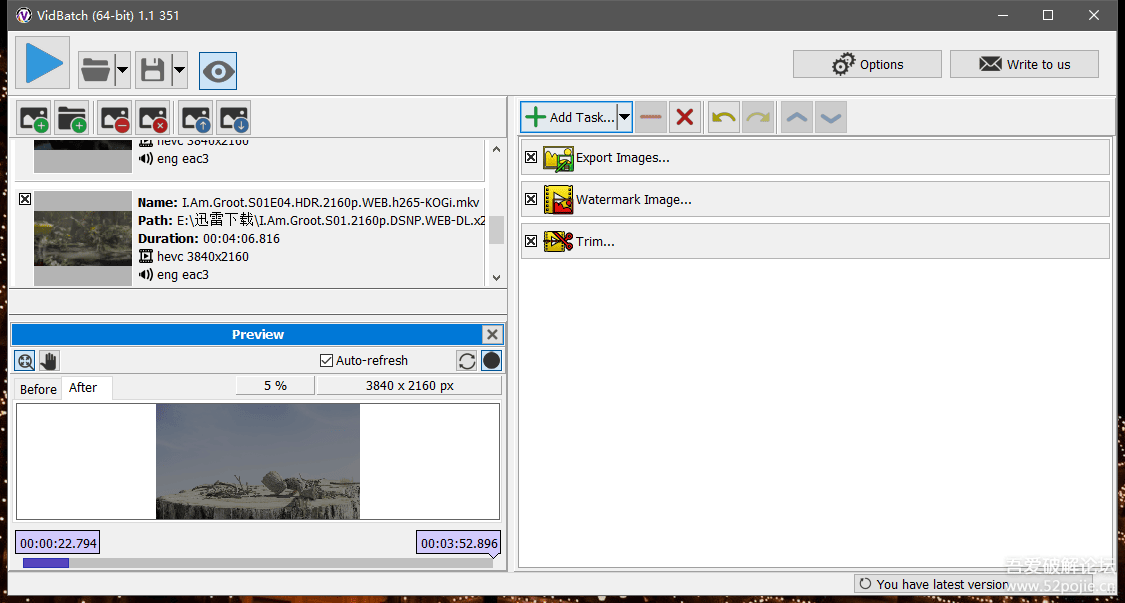This screenshot has width=1125, height=603.
Task: Switch to the Before preview tab
Action: (38, 389)
